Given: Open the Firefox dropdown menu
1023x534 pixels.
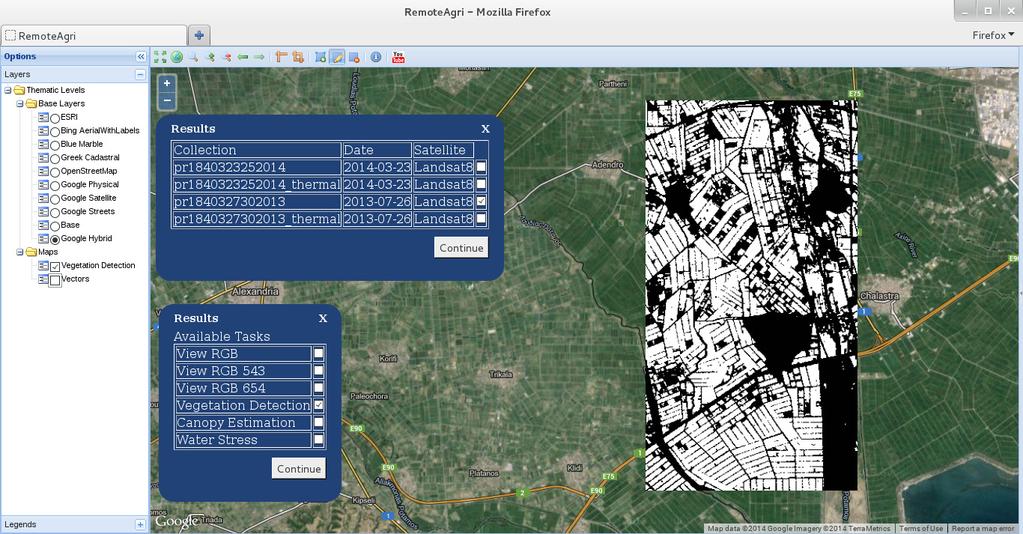Looking at the screenshot, I should click(x=993, y=35).
